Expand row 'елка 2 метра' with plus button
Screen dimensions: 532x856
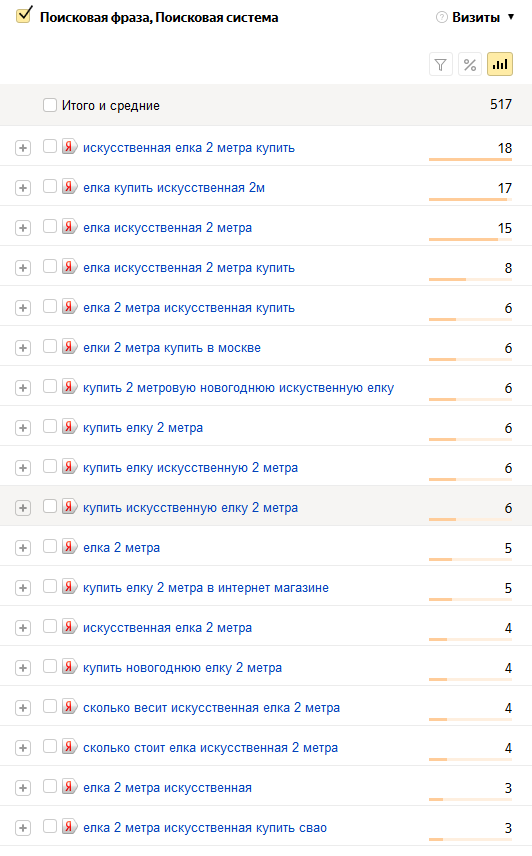[x=23, y=548]
